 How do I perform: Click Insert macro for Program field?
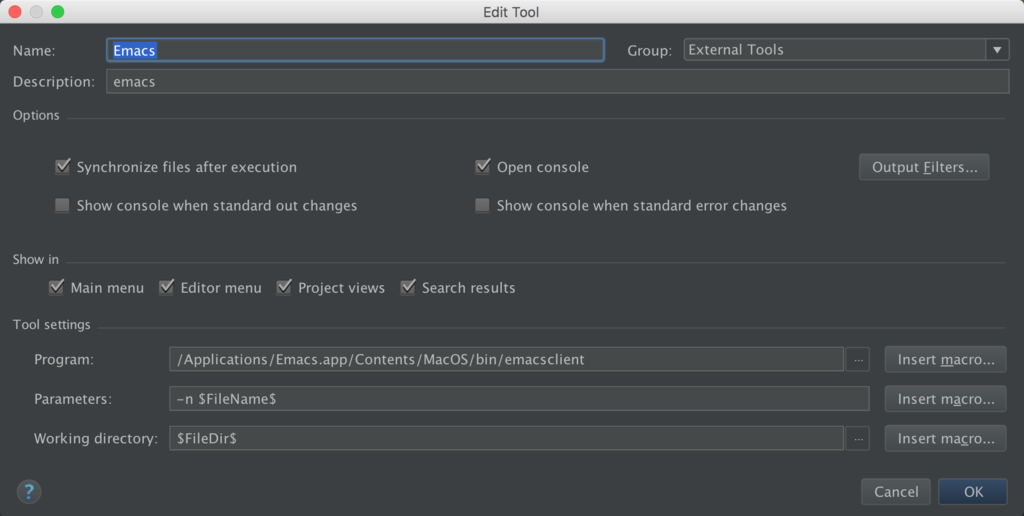[945, 360]
